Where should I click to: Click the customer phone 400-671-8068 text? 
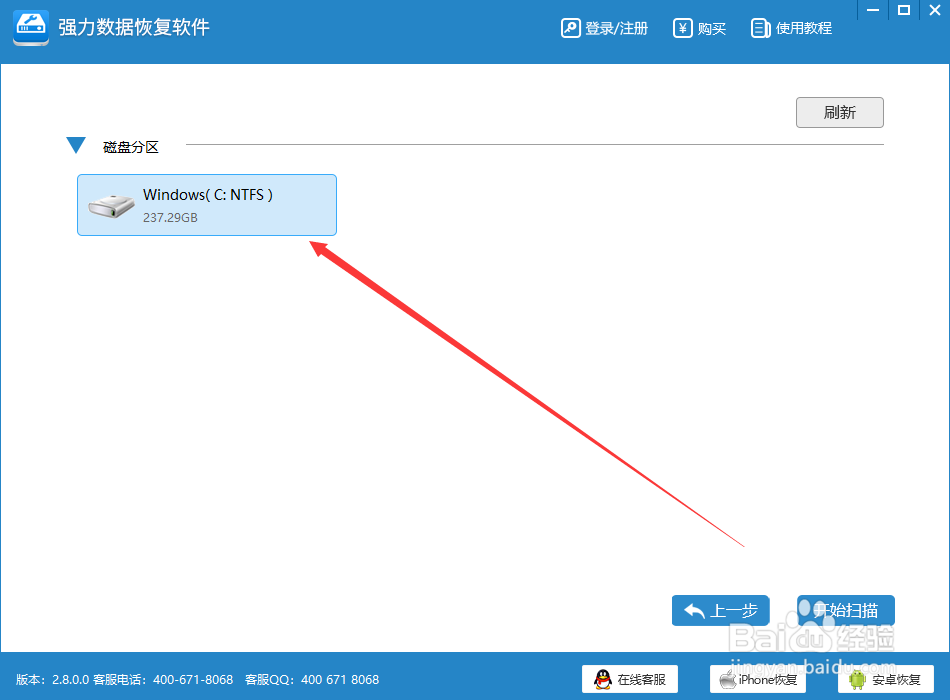[x=193, y=679]
